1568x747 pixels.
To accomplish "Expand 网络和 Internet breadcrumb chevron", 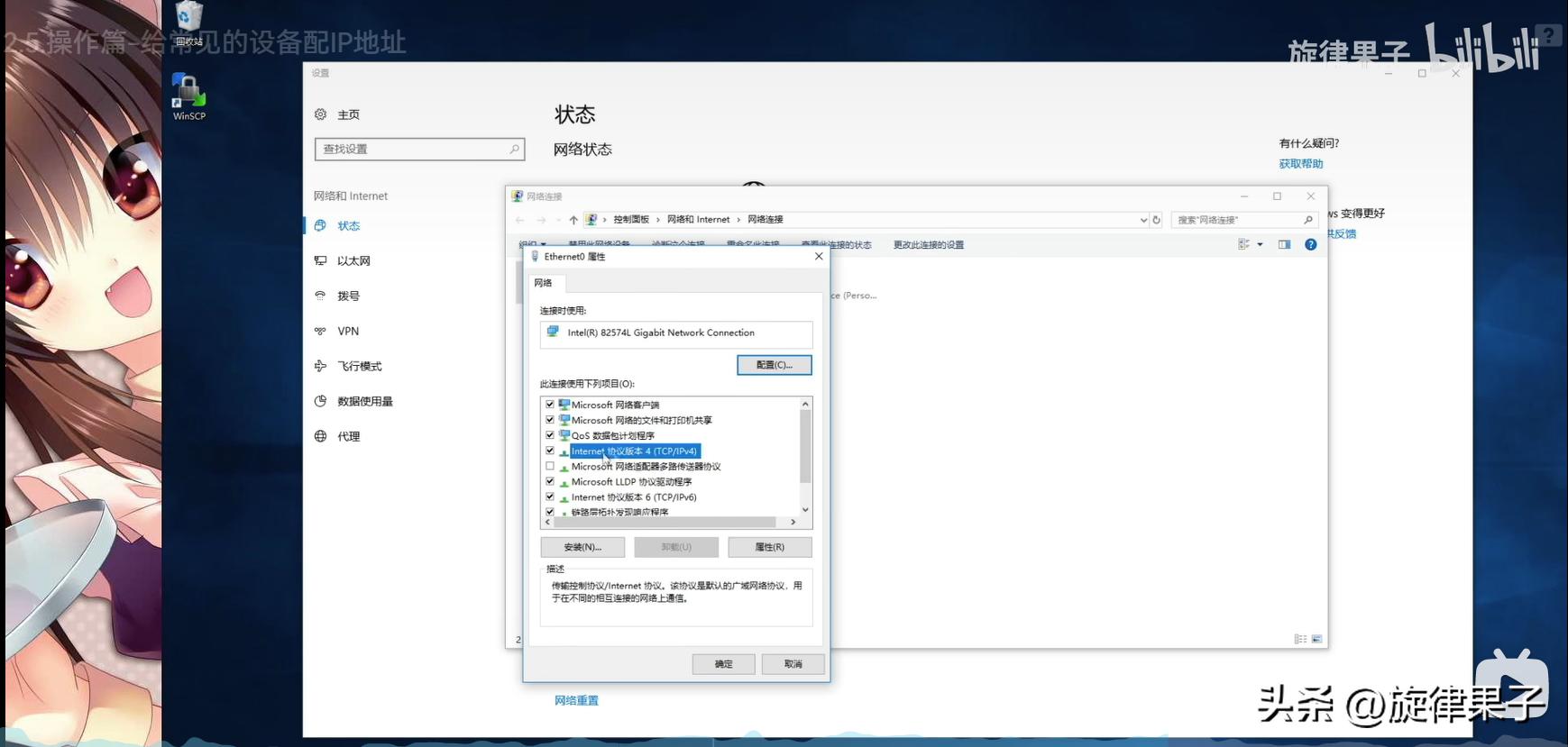I will pyautogui.click(x=738, y=220).
